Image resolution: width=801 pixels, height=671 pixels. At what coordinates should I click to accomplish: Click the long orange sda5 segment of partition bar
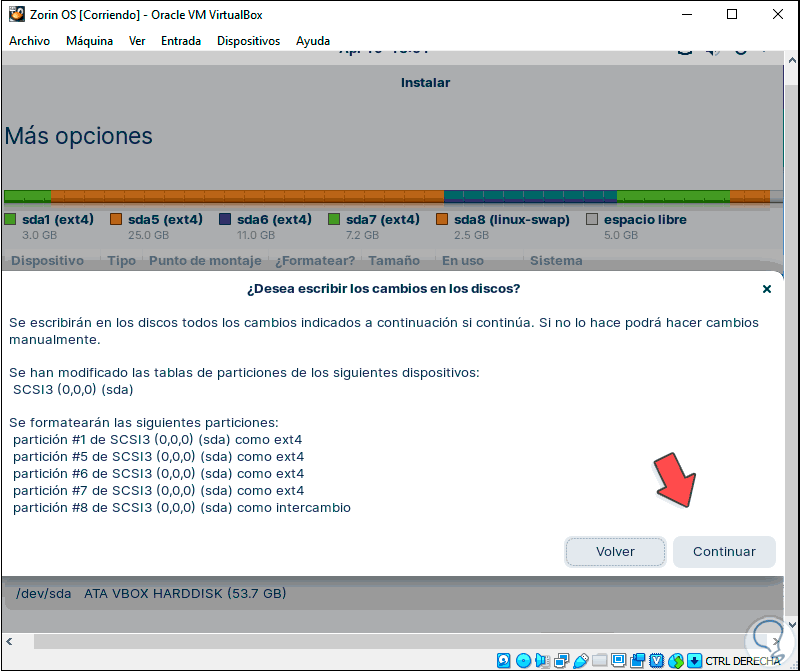(247, 196)
